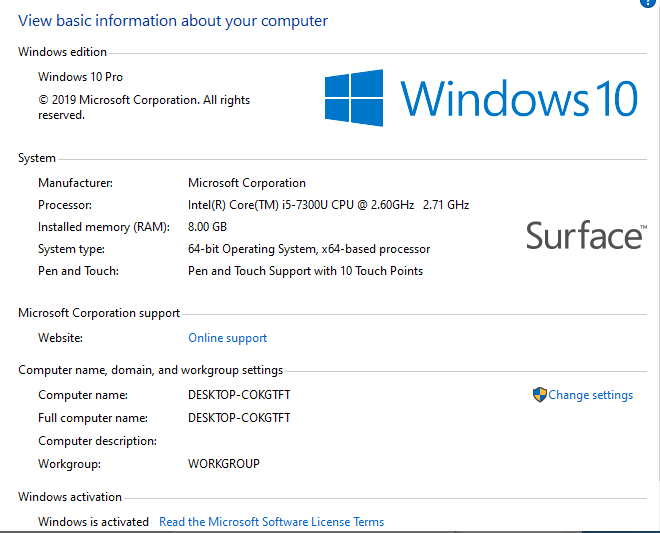Viewport: 660px width, 533px height.
Task: Open Change settings for computer name
Action: (x=590, y=395)
